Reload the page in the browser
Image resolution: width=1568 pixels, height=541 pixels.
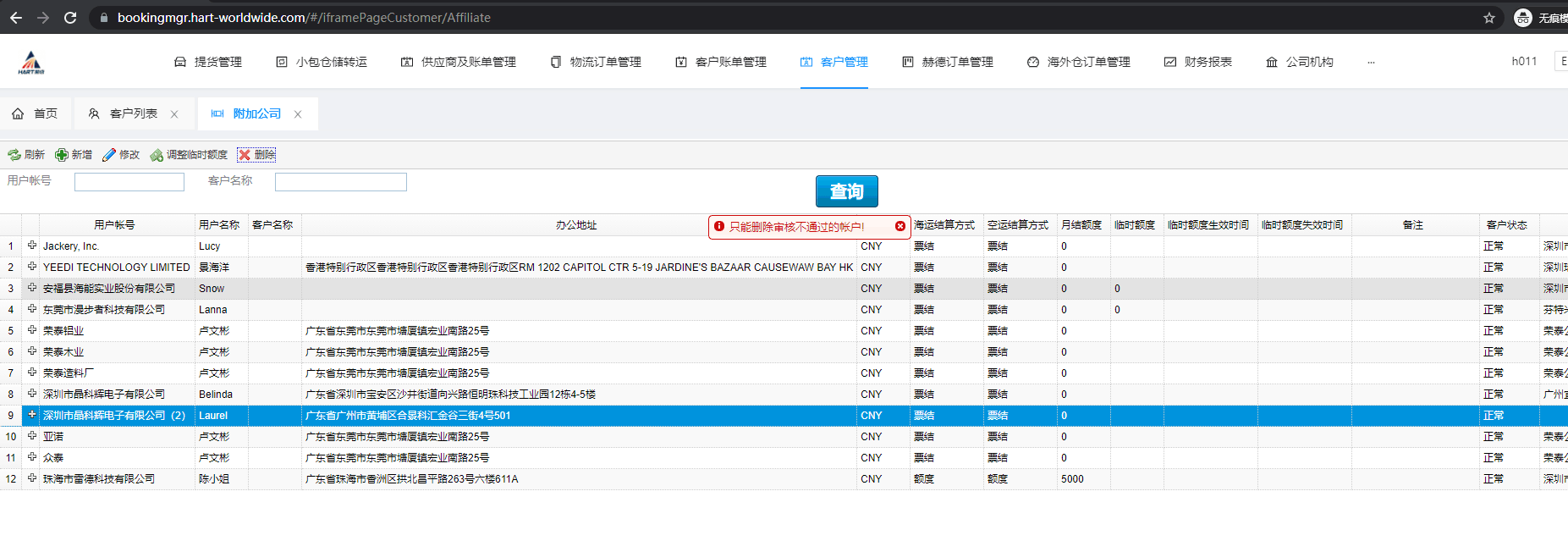click(70, 18)
